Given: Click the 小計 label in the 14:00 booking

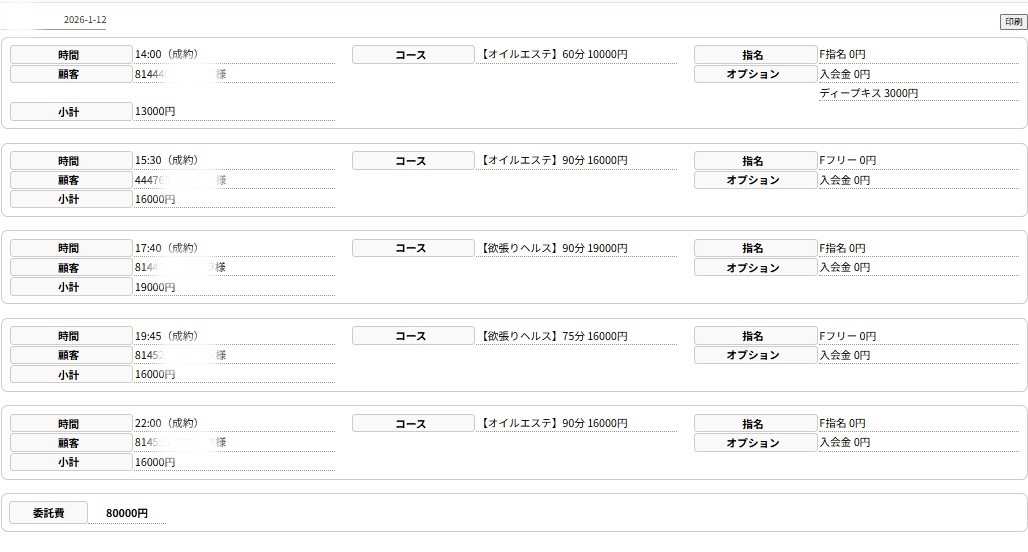Looking at the screenshot, I should [x=70, y=112].
